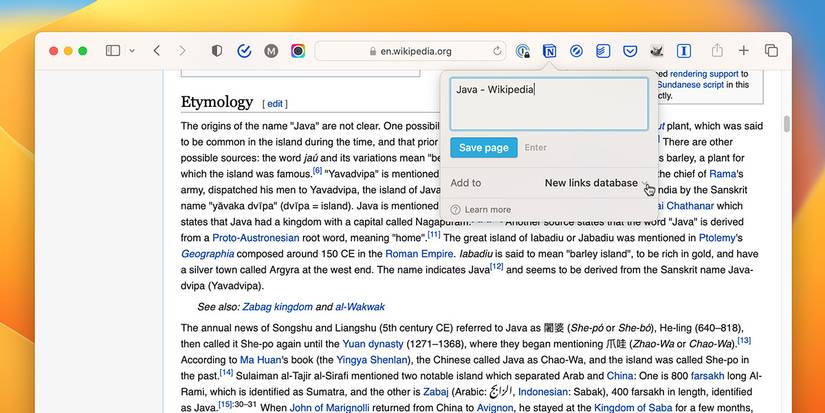
Task: Open the Ptolemy link
Action: pyautogui.click(x=717, y=238)
